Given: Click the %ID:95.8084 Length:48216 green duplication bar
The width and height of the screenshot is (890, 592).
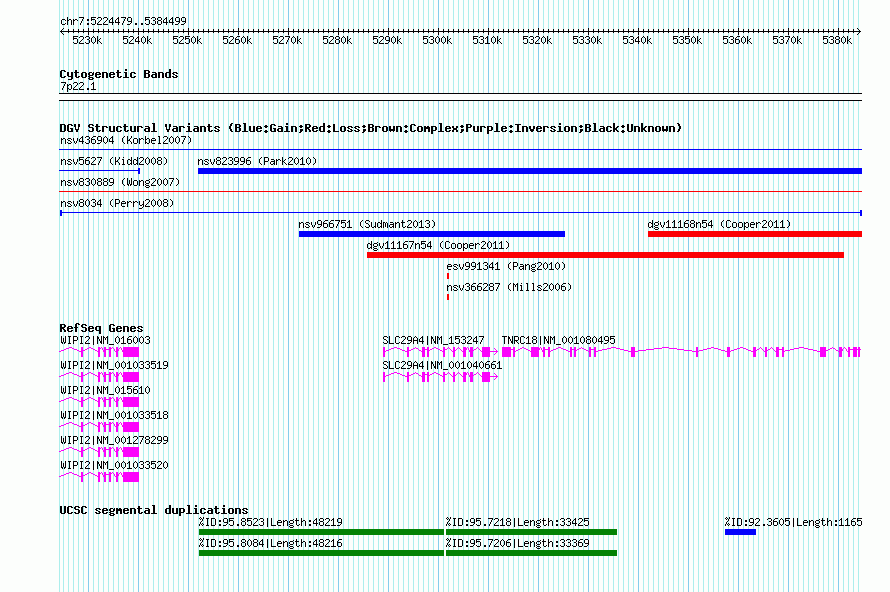Looking at the screenshot, I should 321,553.
